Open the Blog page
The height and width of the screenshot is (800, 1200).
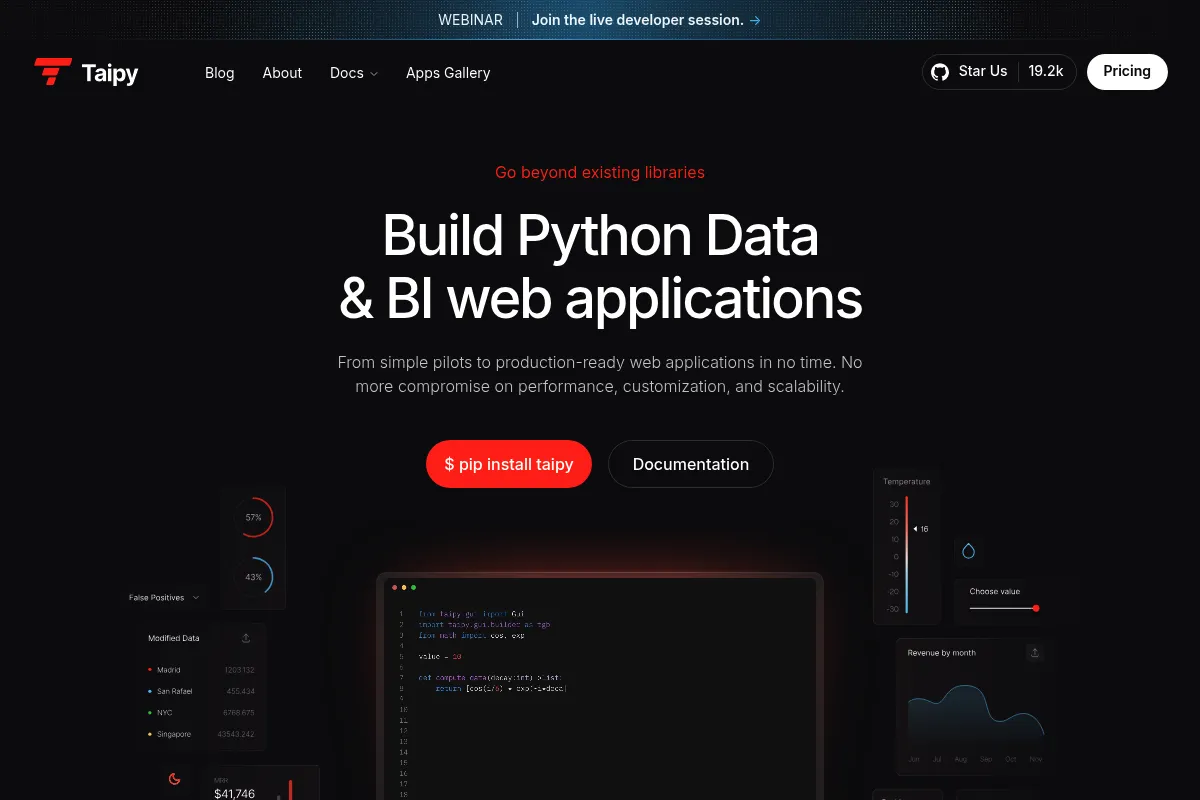click(x=219, y=73)
